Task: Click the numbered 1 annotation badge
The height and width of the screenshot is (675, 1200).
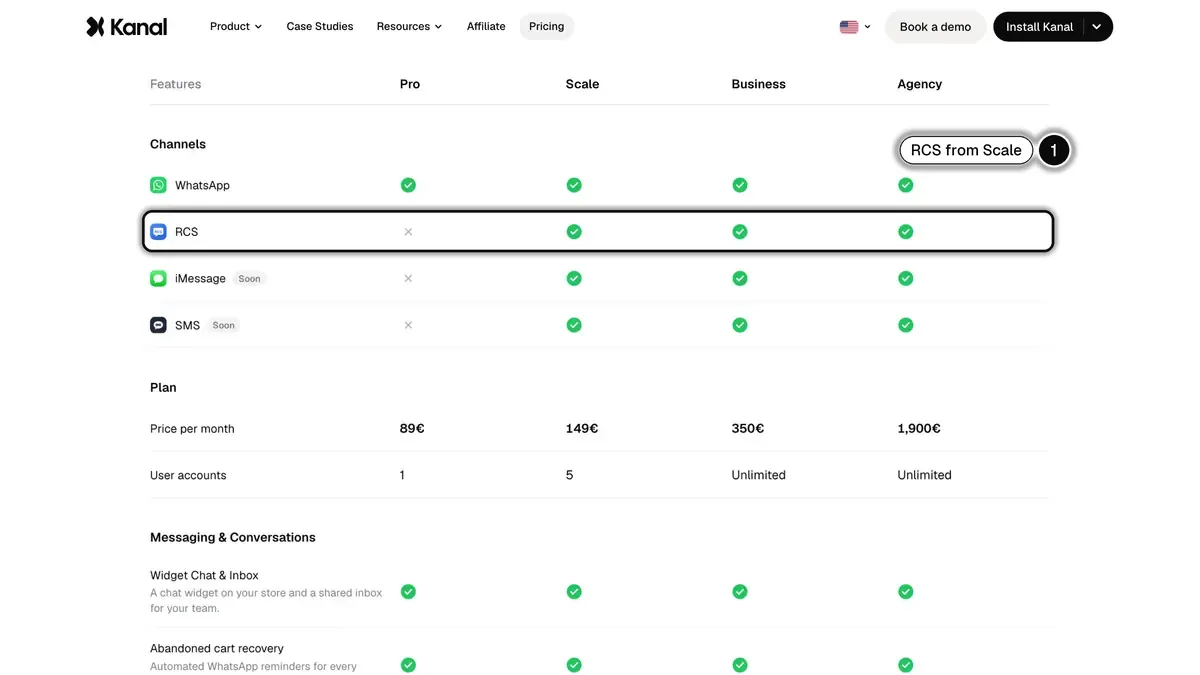Action: (1053, 150)
